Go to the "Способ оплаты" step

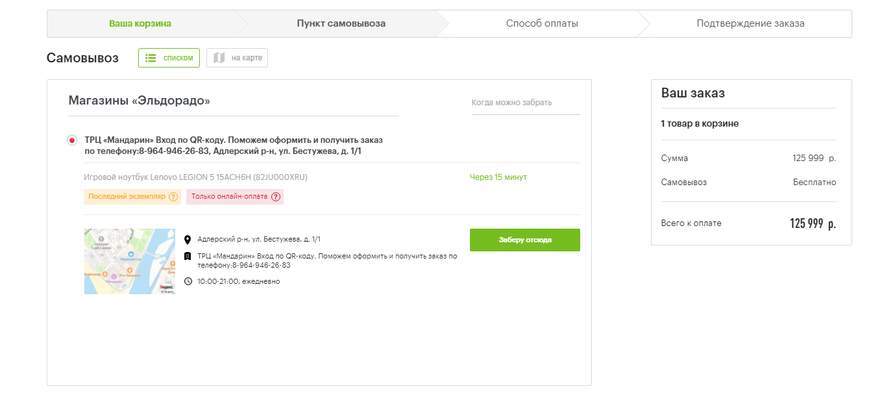[x=542, y=24]
